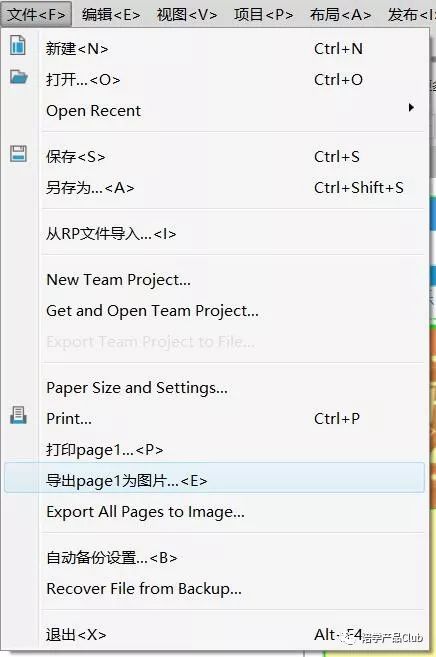Open the 文件<F> menu
This screenshot has height=657, width=436.
36,15
